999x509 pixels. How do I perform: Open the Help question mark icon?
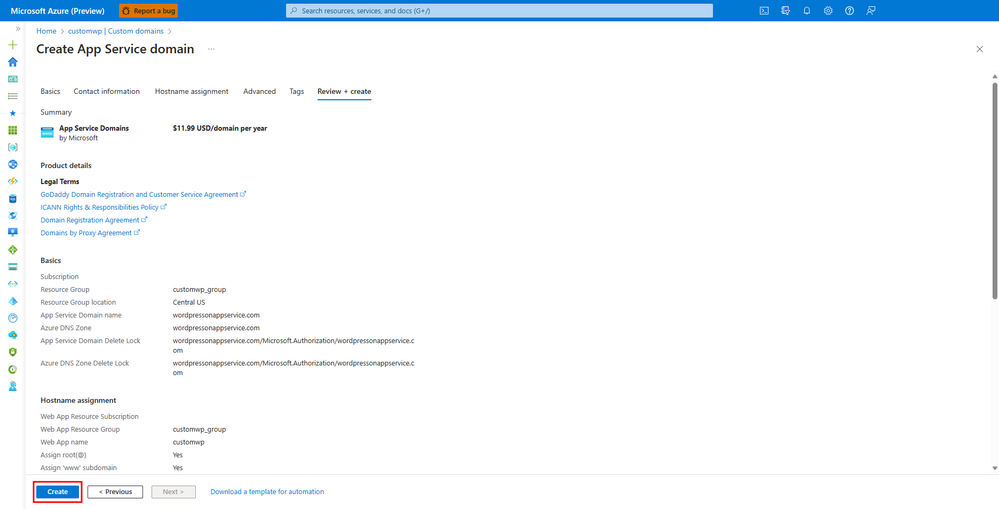(x=849, y=11)
